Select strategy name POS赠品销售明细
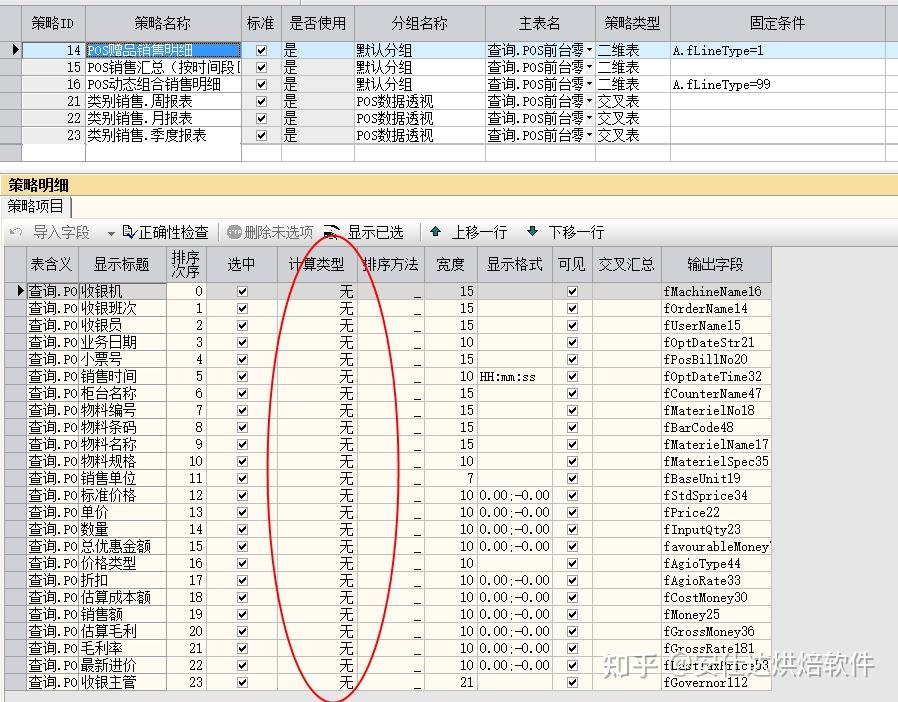The height and width of the screenshot is (702, 898). point(163,50)
